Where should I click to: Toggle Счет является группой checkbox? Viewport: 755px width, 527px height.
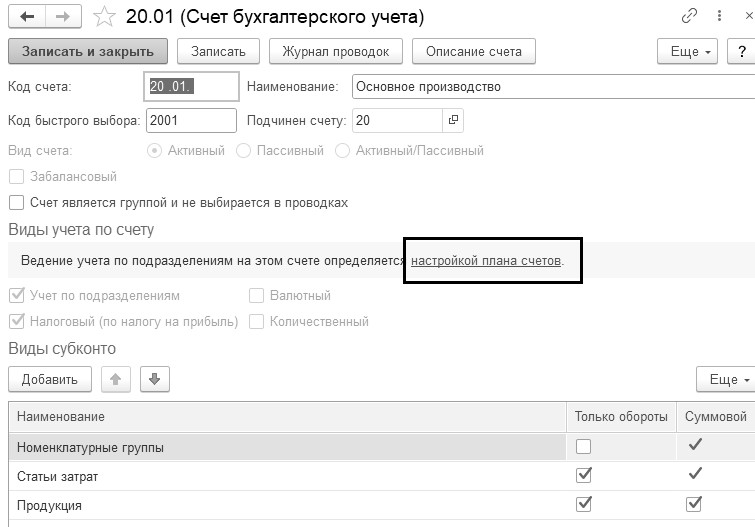click(x=16, y=203)
